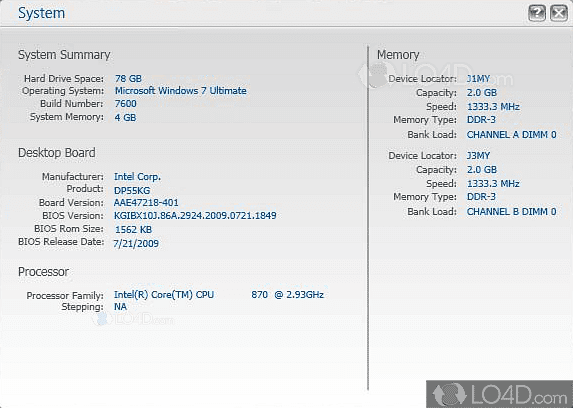Close the System window
Viewport: 573px width, 408px height.
coord(559,13)
